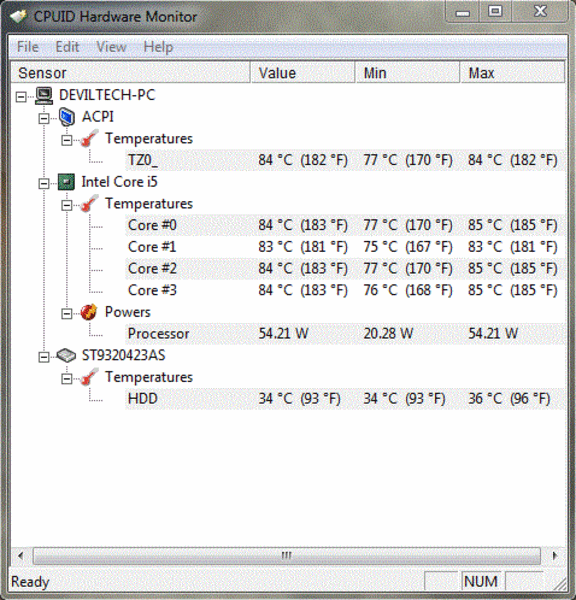Click the ST9320423AS hard drive icon
Screen dimensions: 576x600
pyautogui.click(x=66, y=355)
